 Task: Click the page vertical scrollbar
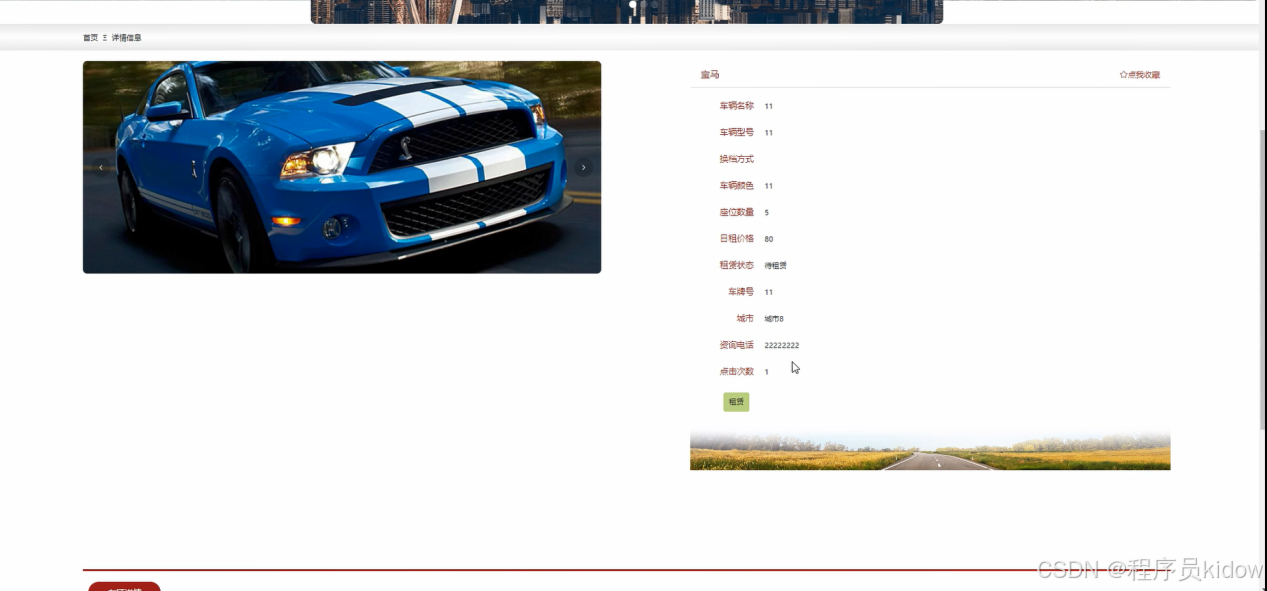click(x=1262, y=280)
